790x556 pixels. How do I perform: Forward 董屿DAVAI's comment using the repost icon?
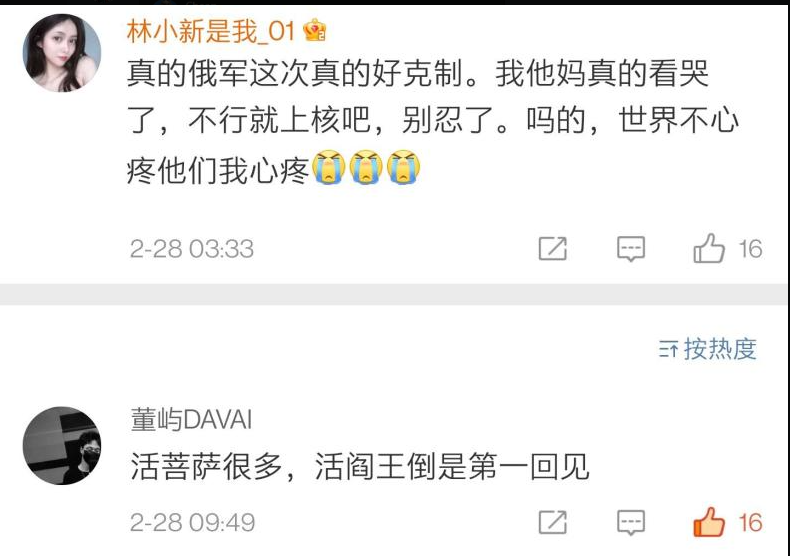[x=553, y=522]
